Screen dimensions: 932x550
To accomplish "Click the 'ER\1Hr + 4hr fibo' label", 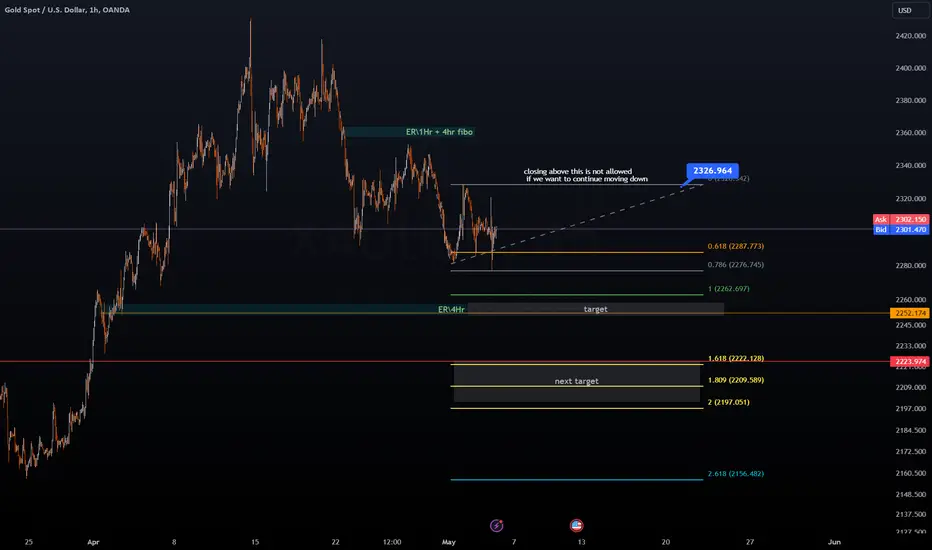I will pyautogui.click(x=439, y=132).
